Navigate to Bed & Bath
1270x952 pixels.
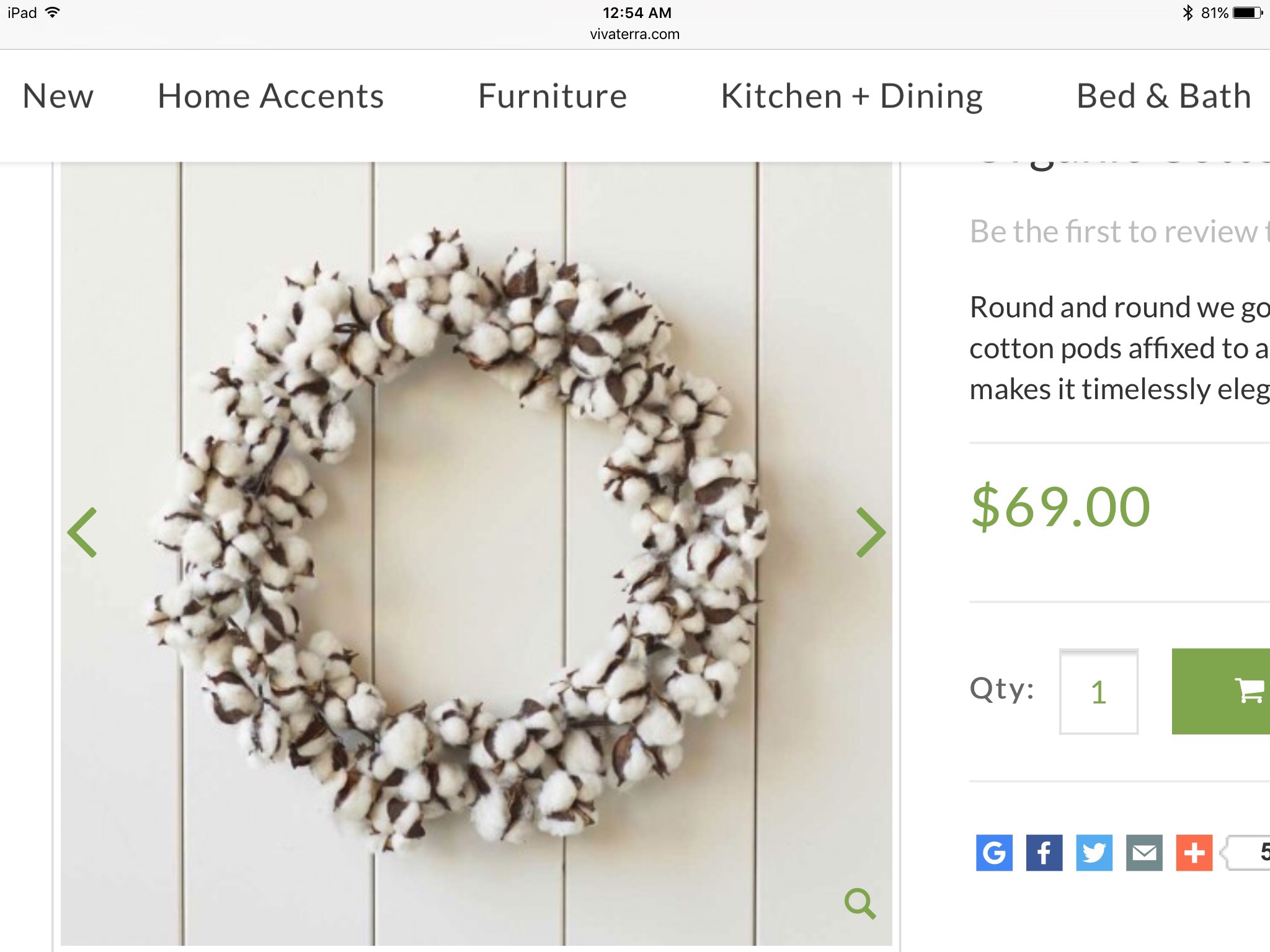(x=1163, y=96)
